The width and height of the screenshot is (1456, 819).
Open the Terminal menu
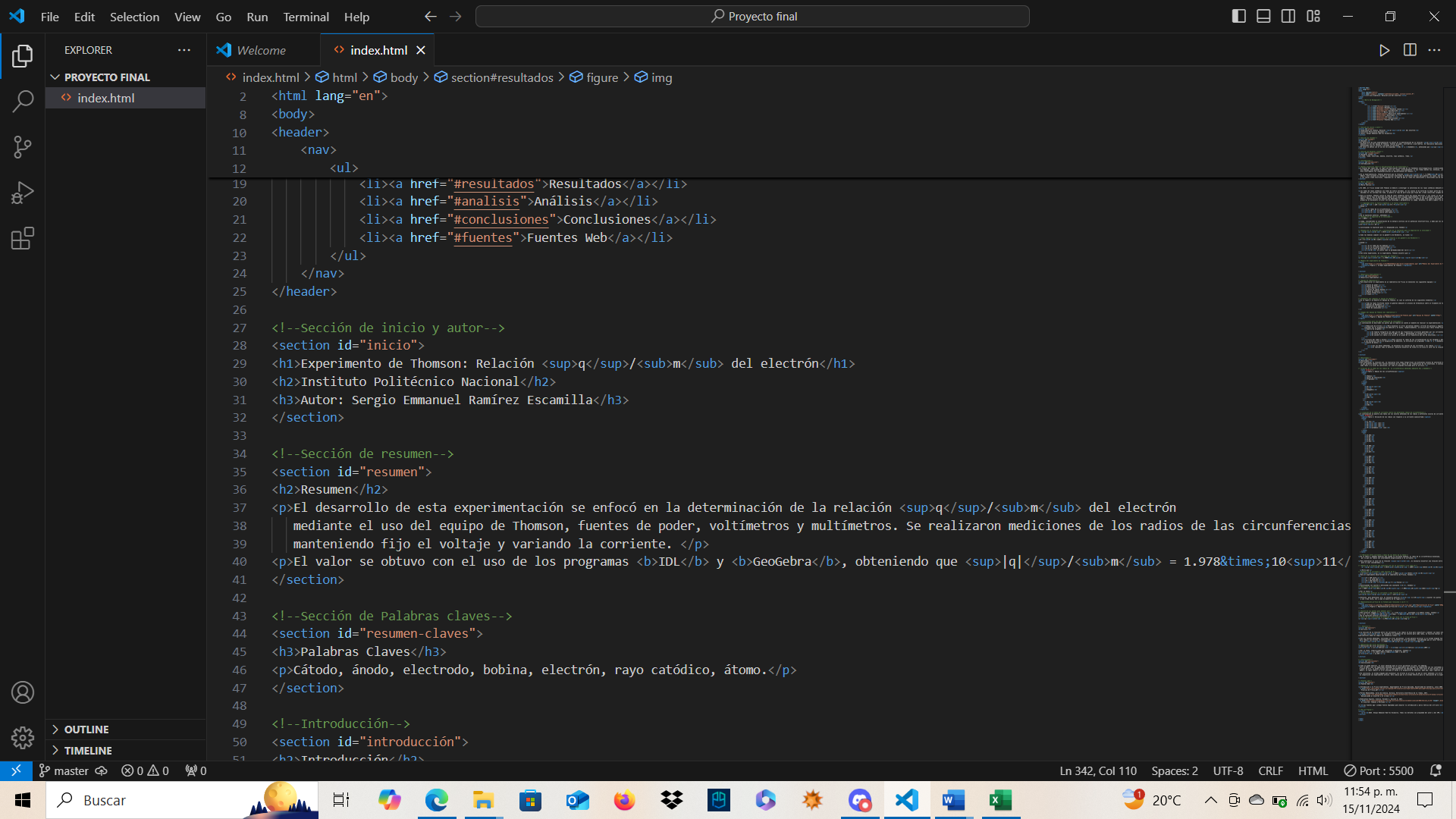click(x=306, y=16)
